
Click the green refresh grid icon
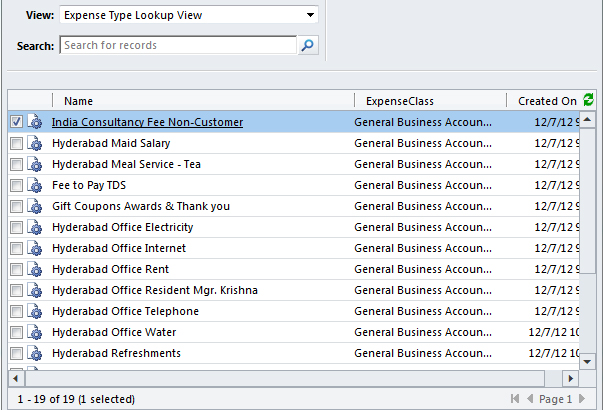(588, 100)
